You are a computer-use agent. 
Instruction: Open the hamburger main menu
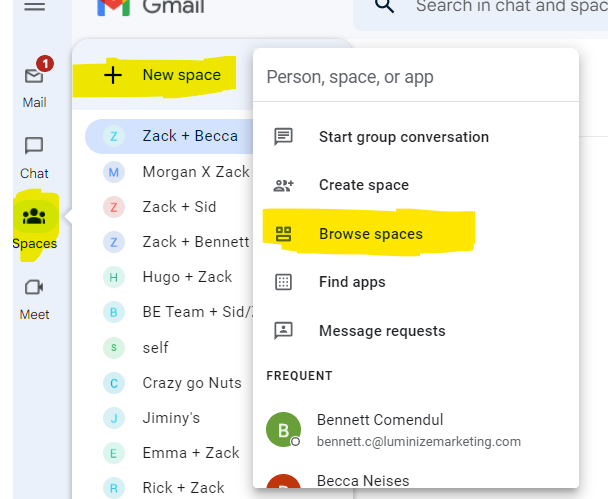click(x=35, y=5)
